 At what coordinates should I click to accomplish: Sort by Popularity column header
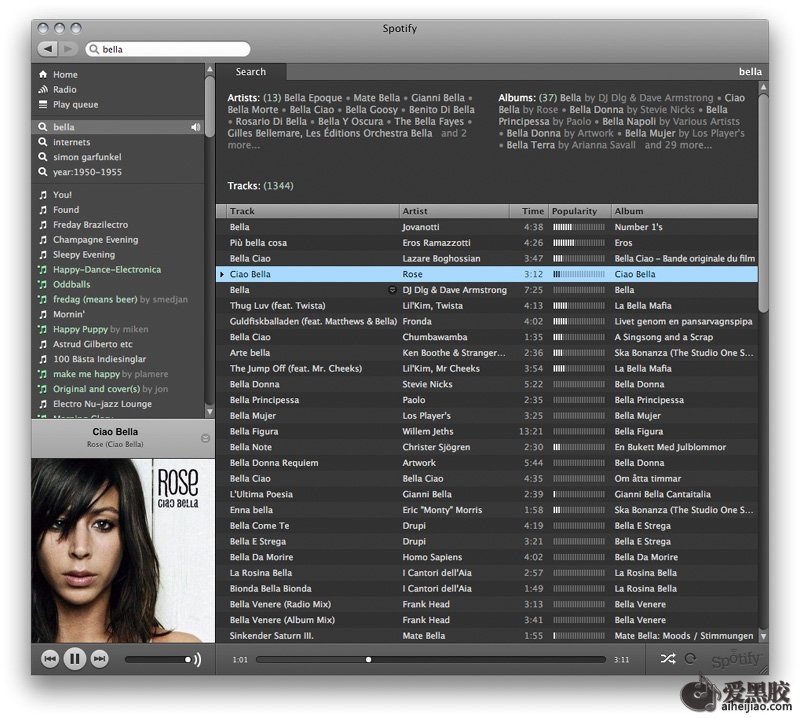[580, 211]
